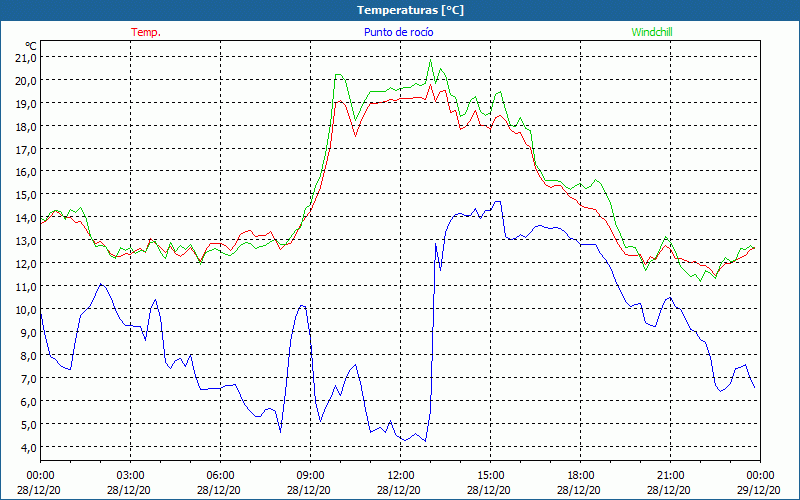
Task: Click the 14,0 y-axis value
Action: coord(26,217)
